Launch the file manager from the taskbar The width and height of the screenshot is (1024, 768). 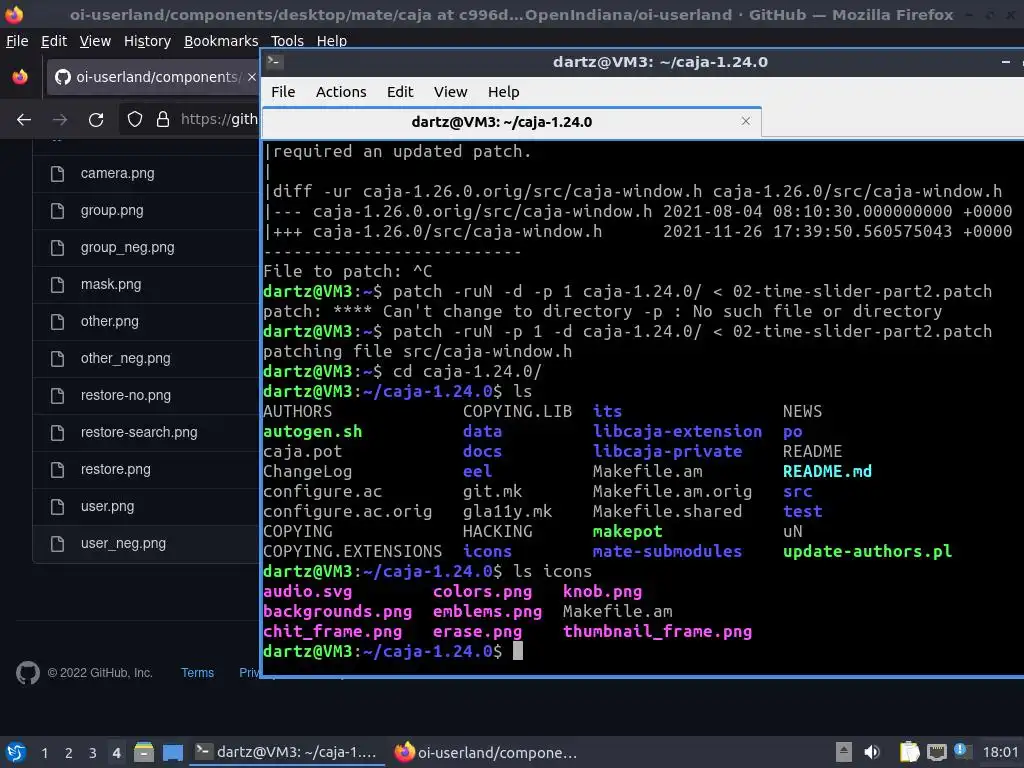click(x=144, y=752)
